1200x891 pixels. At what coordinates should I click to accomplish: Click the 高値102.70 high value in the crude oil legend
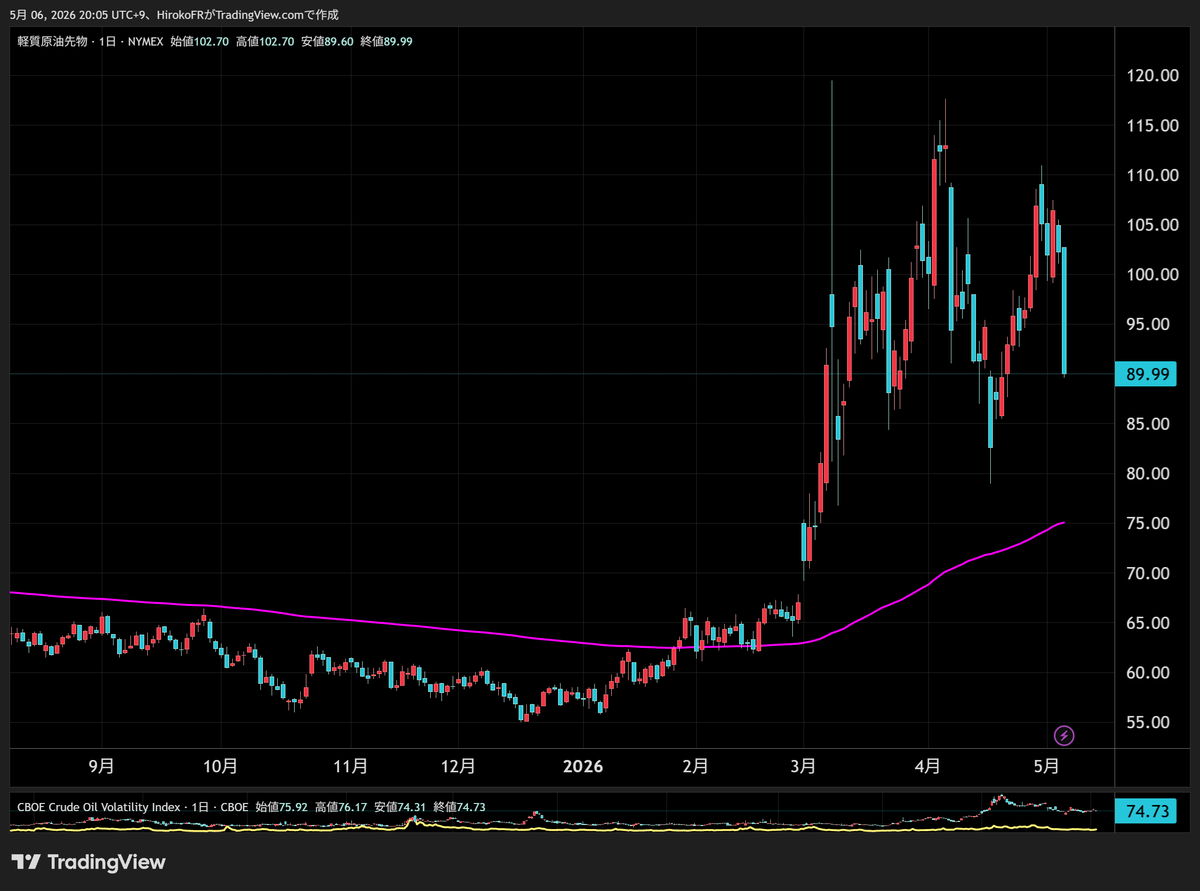265,41
